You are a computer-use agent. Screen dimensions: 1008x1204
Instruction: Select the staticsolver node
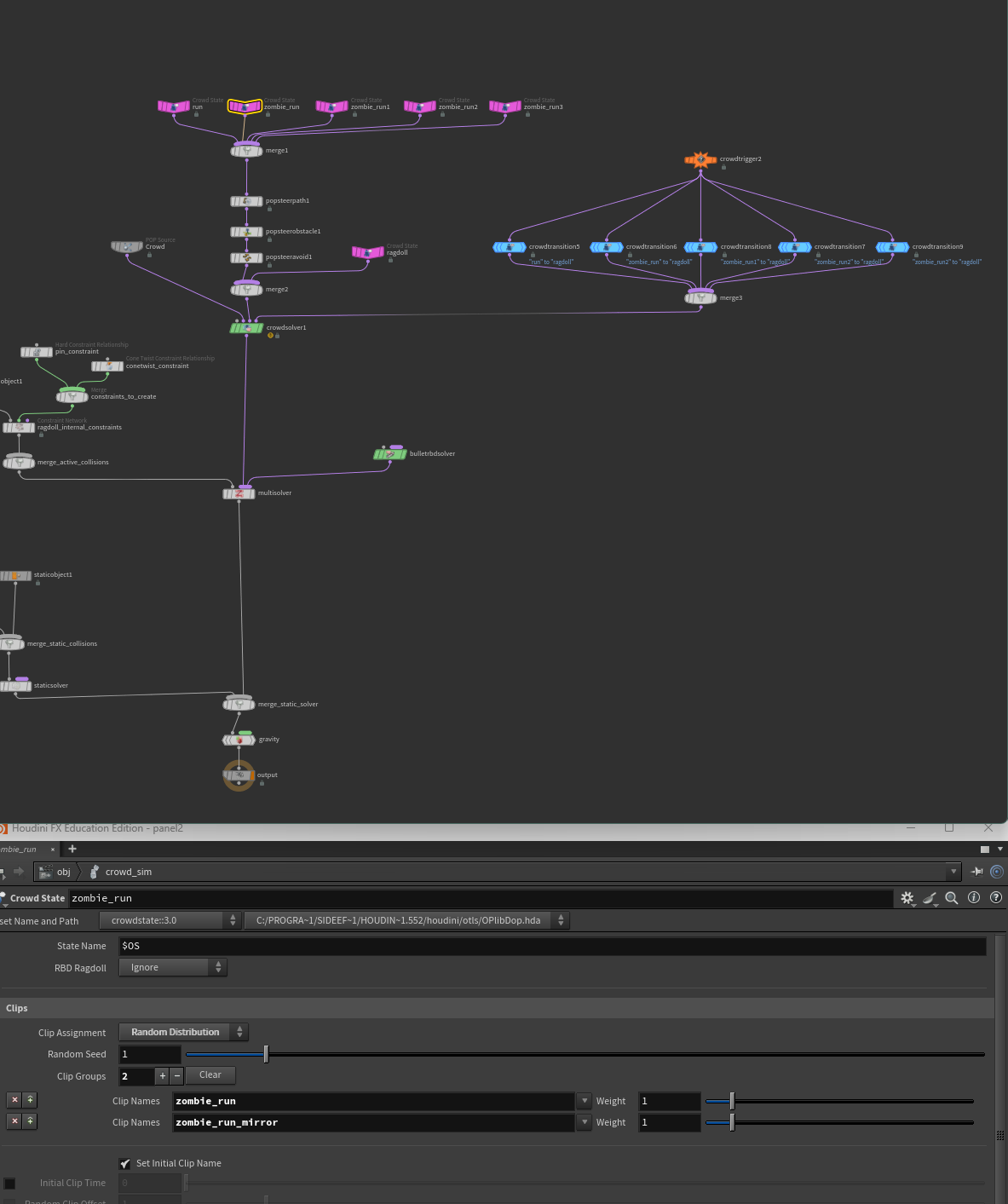click(15, 686)
